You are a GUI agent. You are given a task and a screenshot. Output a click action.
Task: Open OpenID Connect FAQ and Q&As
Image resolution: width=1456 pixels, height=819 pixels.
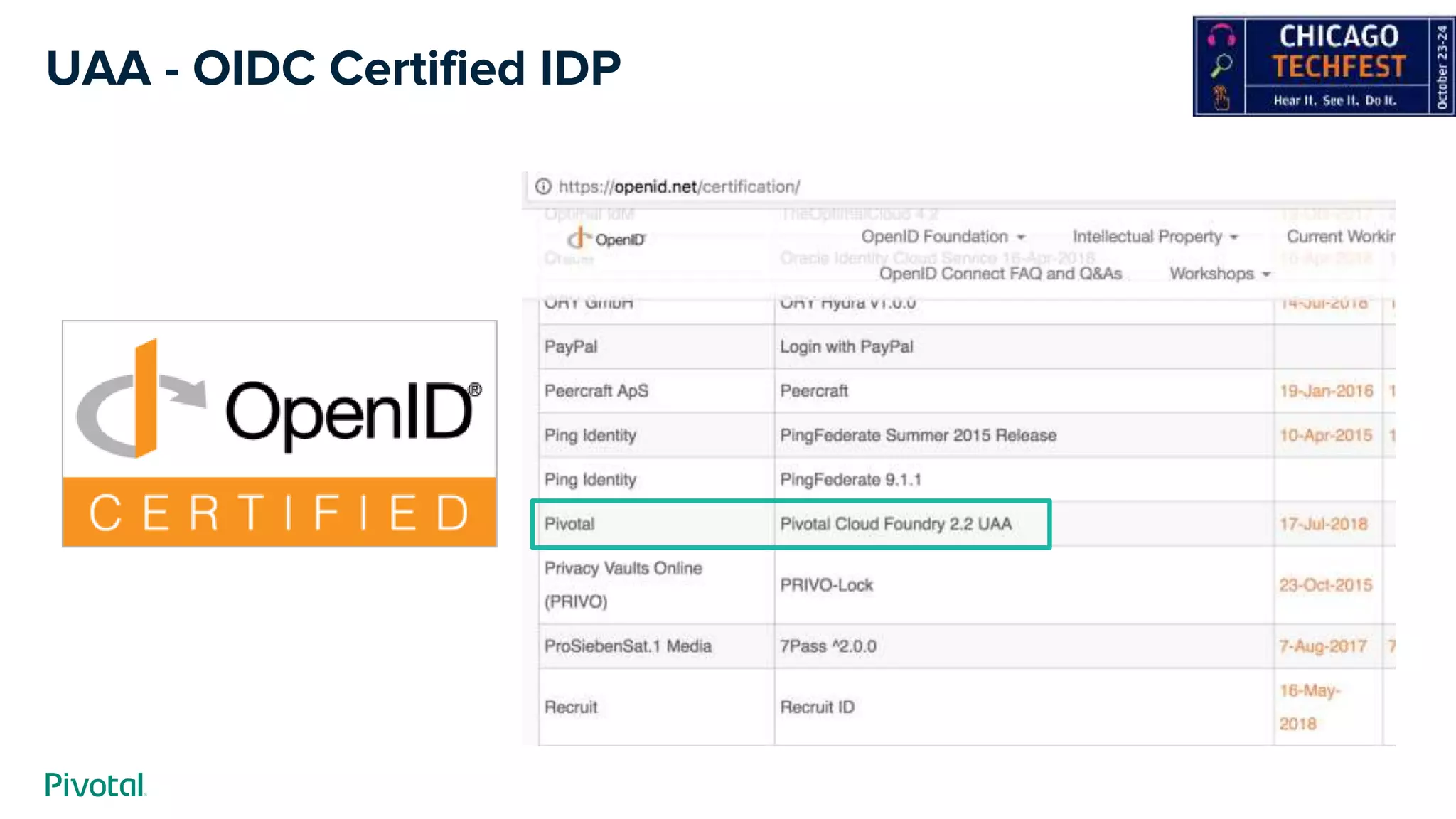click(x=1000, y=274)
